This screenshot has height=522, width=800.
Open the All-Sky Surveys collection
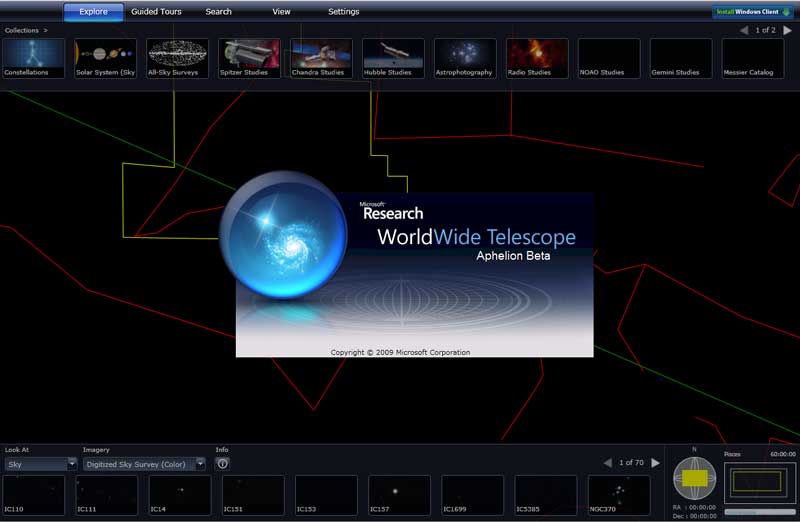click(x=178, y=58)
